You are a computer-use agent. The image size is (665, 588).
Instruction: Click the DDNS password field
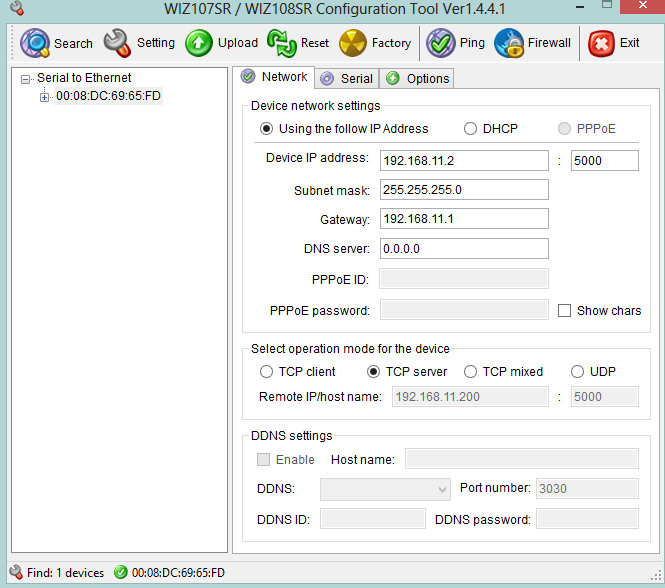point(587,519)
